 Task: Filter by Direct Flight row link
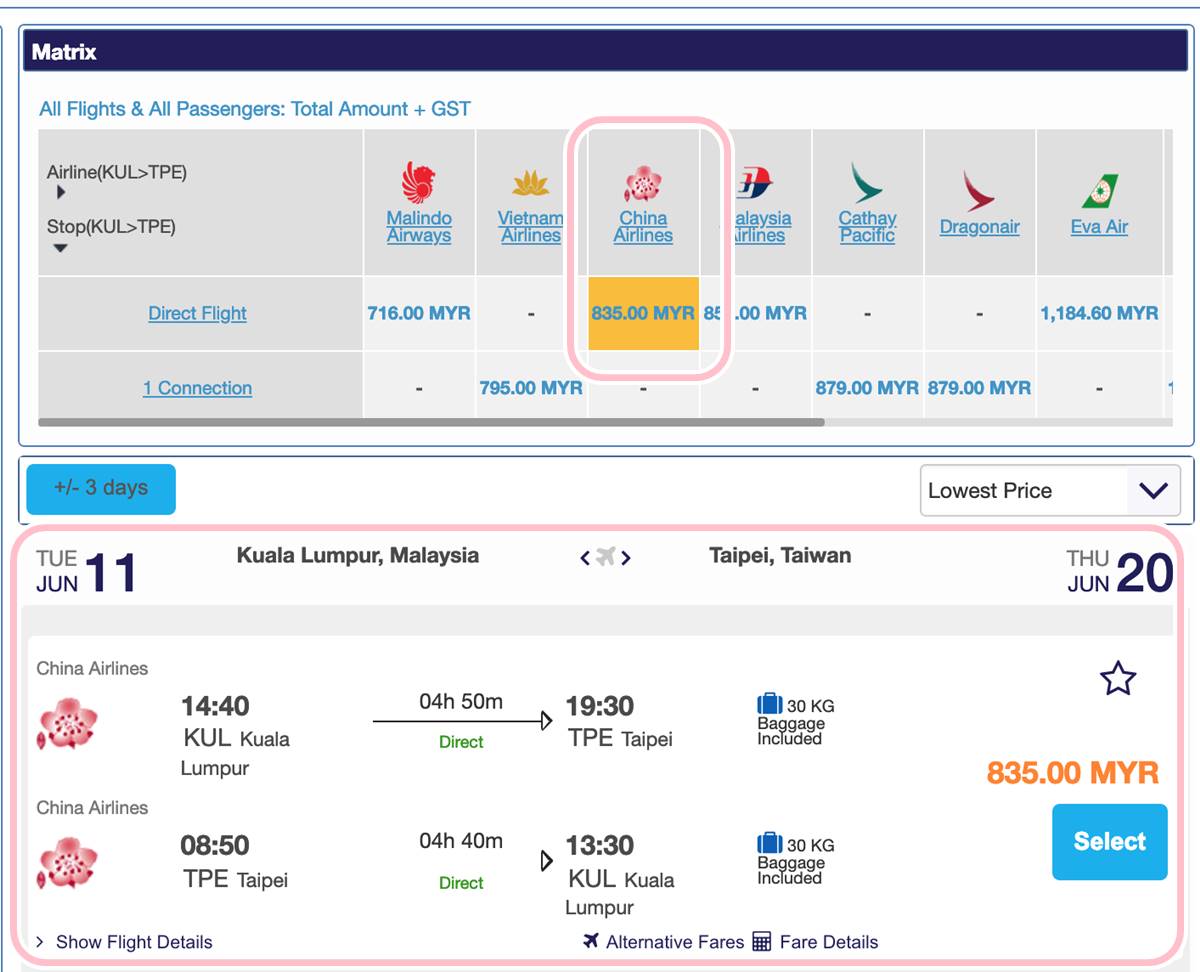coord(197,313)
